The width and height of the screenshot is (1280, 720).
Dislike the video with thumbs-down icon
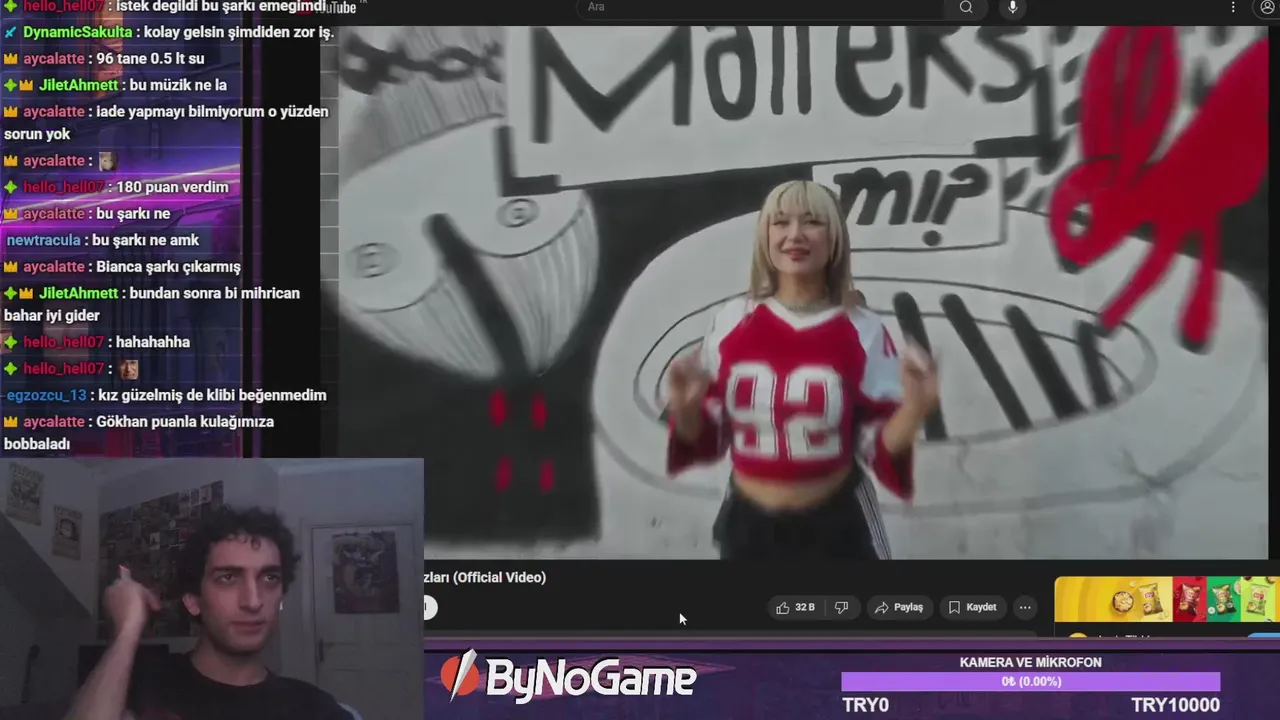pos(841,607)
